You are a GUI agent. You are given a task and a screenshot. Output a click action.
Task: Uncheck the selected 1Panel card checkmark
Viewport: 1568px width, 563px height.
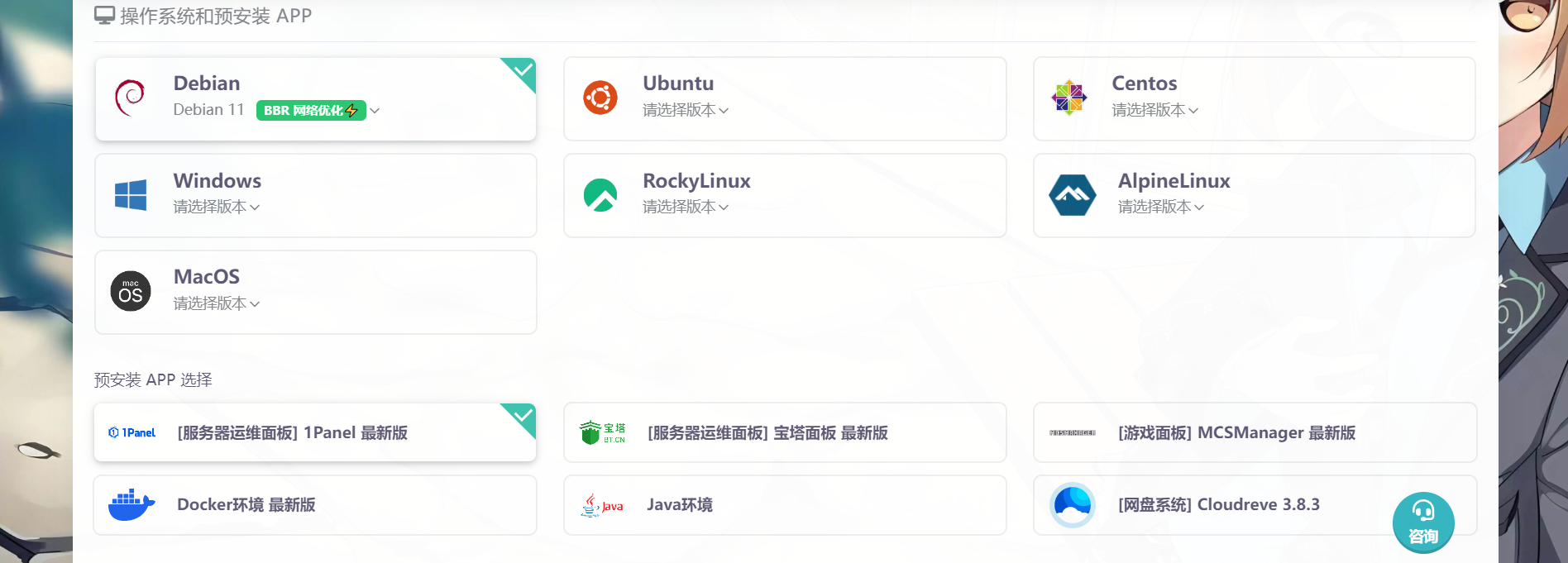(x=521, y=417)
